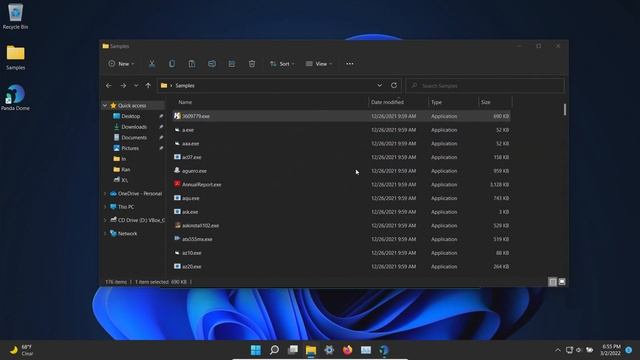
Task: Open Recycle Bin on the desktop
Action: click(16, 17)
